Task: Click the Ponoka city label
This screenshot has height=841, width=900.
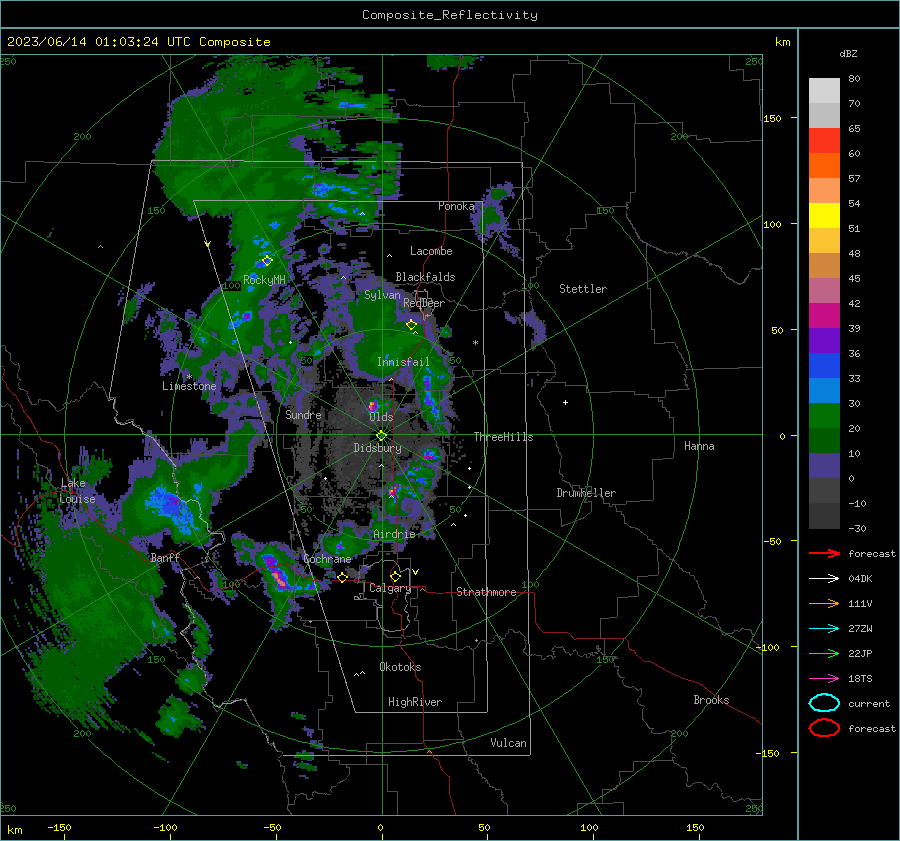Action: (456, 206)
